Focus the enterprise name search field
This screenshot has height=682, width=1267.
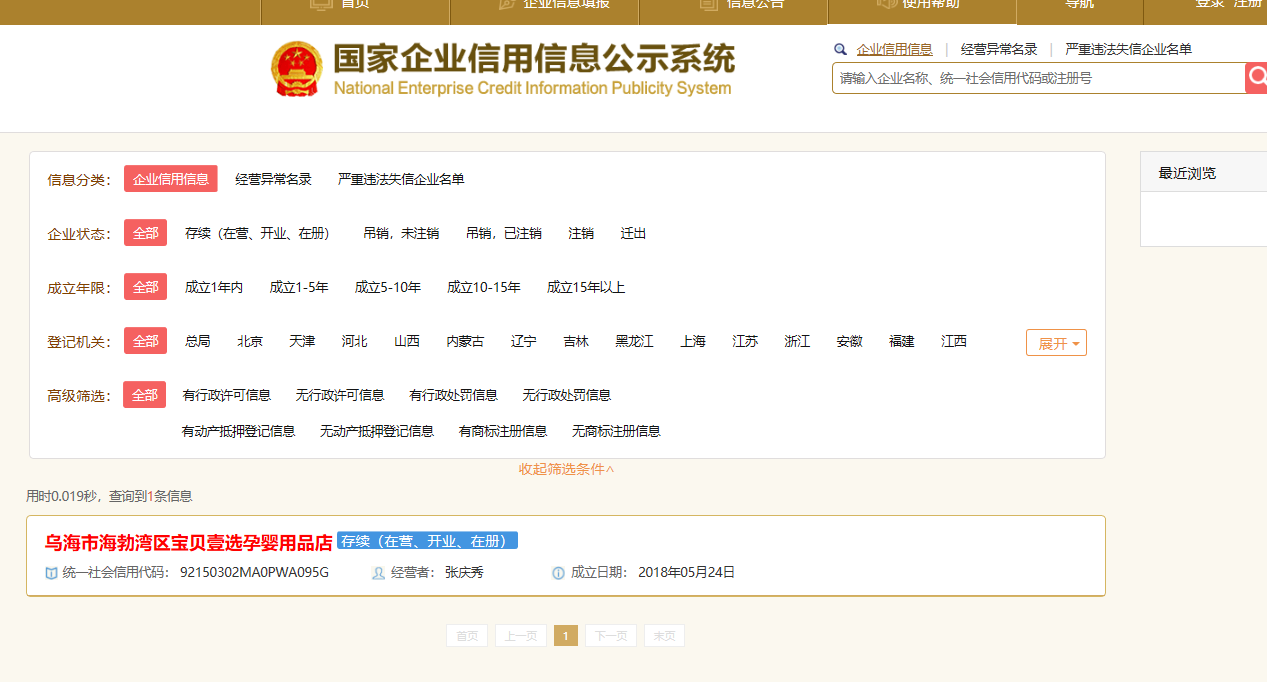pyautogui.click(x=1038, y=78)
